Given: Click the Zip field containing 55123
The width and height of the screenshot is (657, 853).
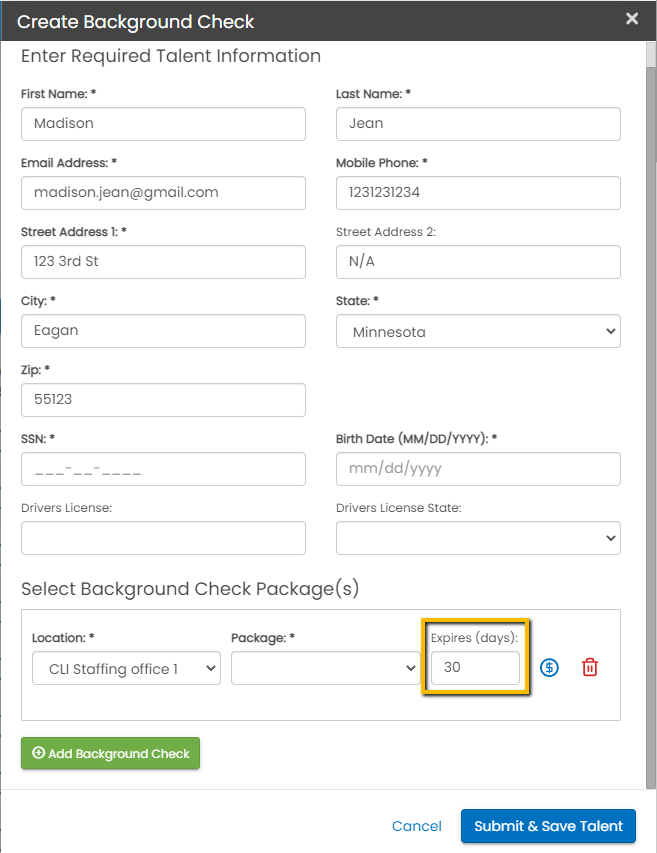Looking at the screenshot, I should point(163,400).
